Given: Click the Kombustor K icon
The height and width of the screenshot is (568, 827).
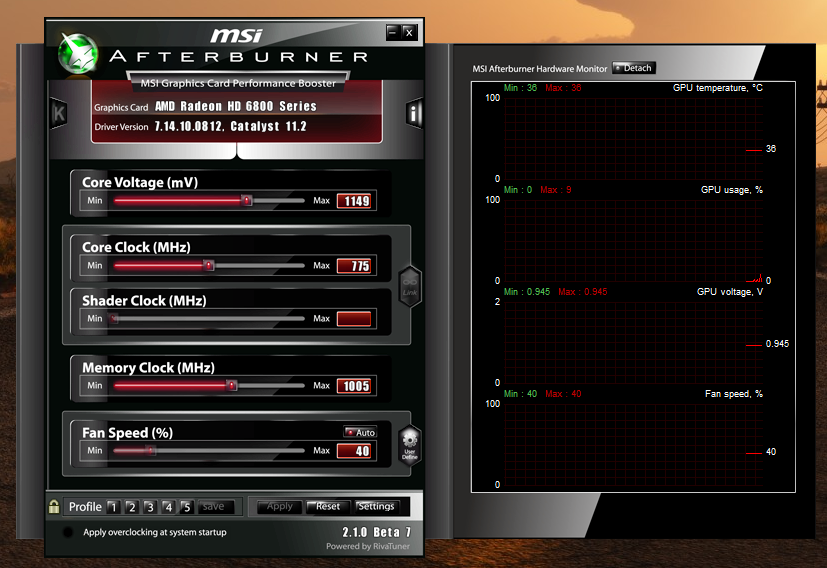Looking at the screenshot, I should point(59,113).
